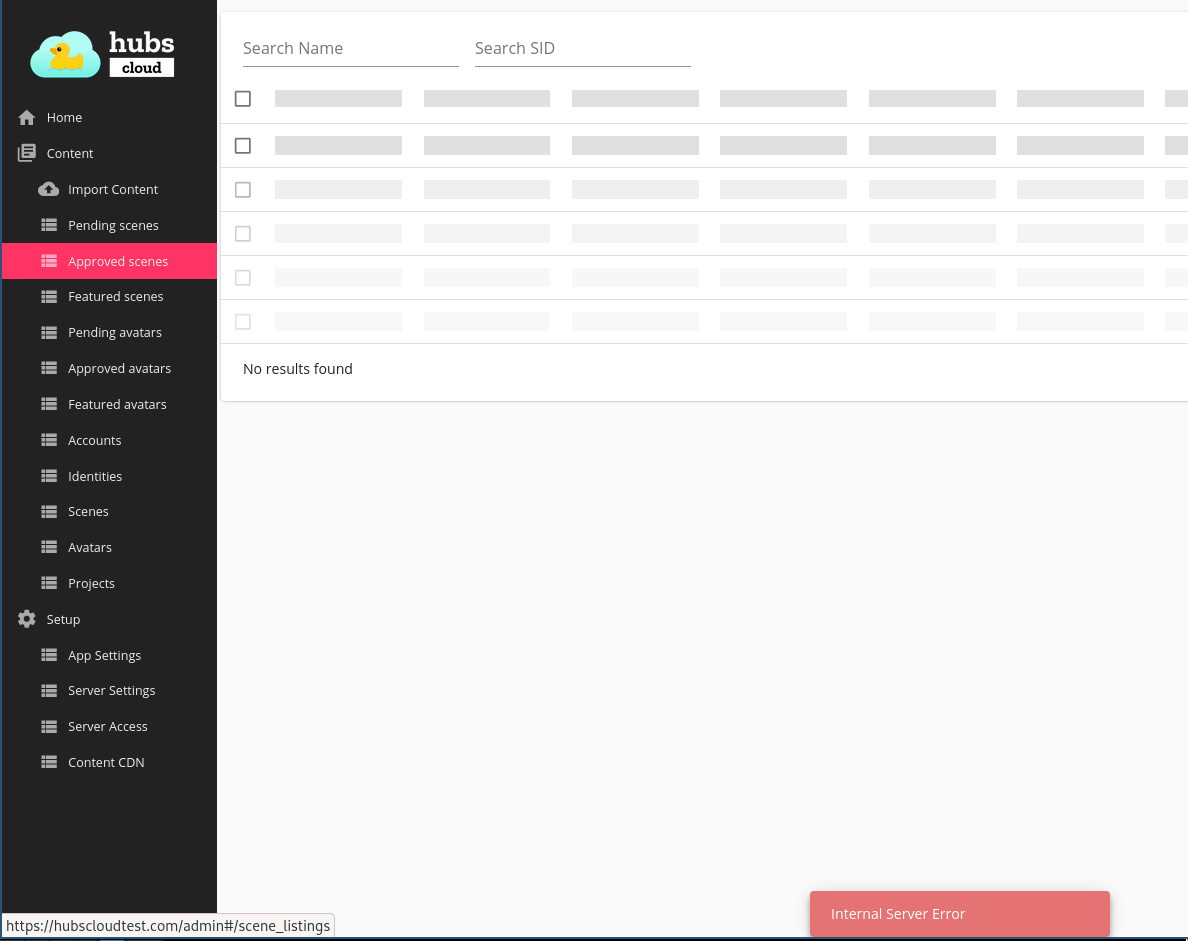1188x941 pixels.
Task: Go to Pending scenes
Action: click(x=109, y=225)
